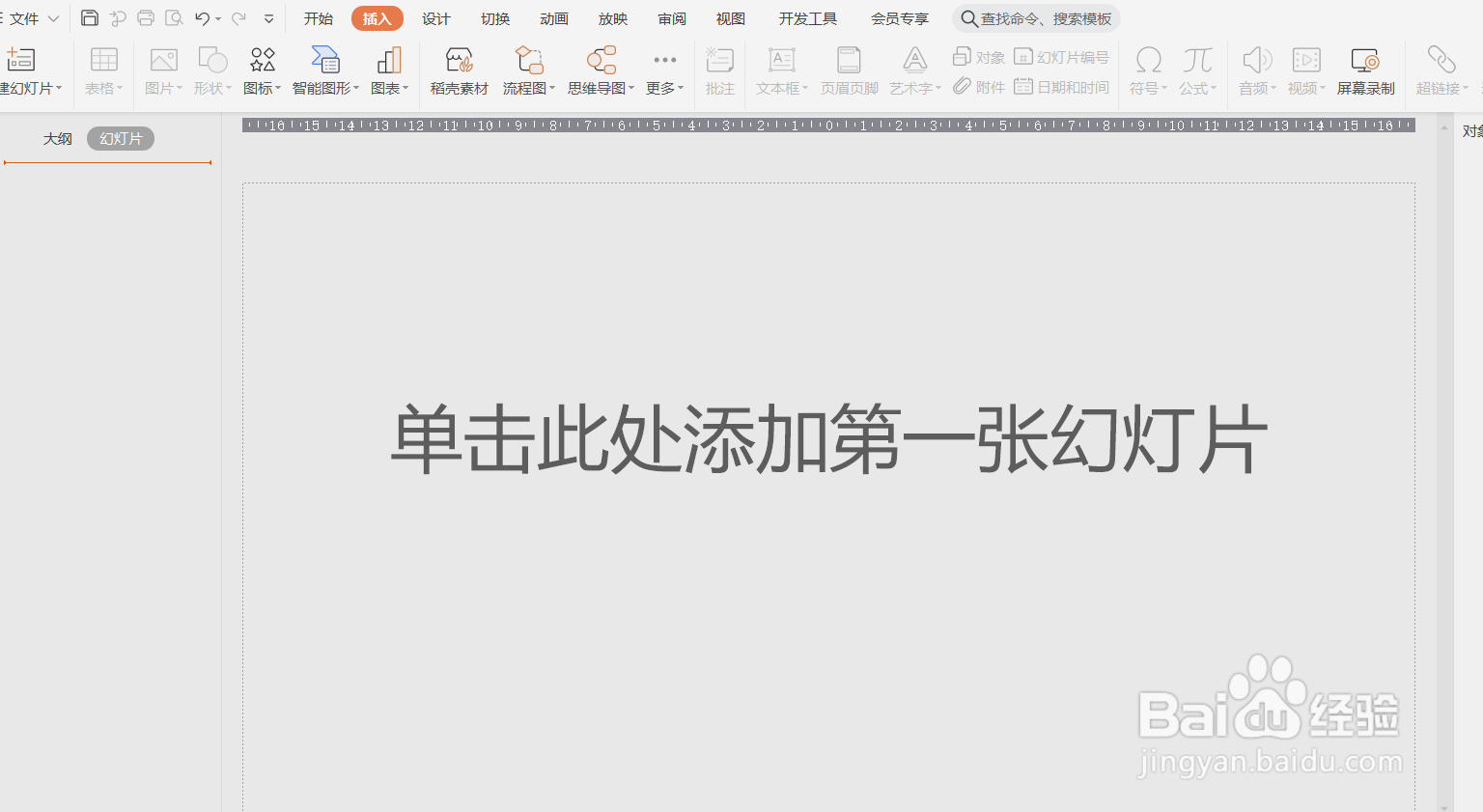Click 单击此处添加第一张幻灯片 placeholder
Viewport: 1483px width, 812px height.
point(828,440)
